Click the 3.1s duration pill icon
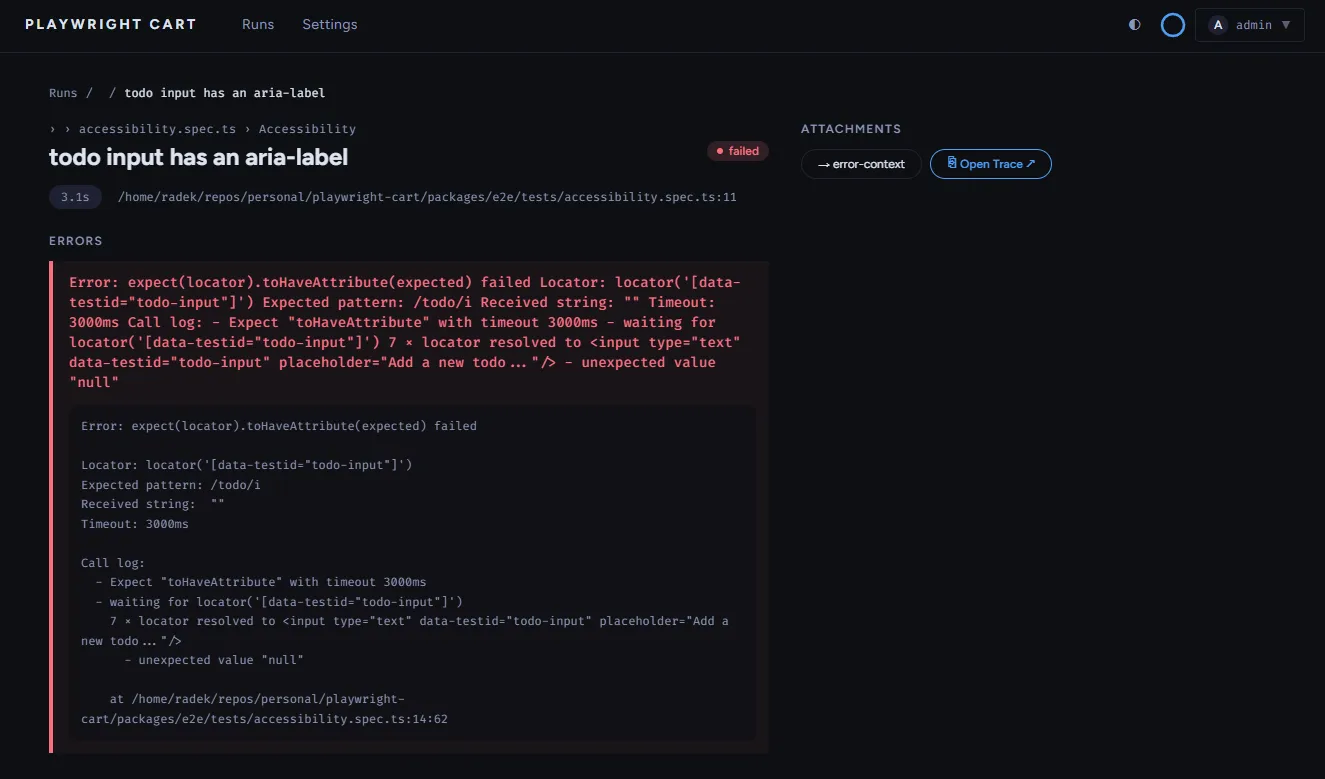The height and width of the screenshot is (779, 1325). 75,197
